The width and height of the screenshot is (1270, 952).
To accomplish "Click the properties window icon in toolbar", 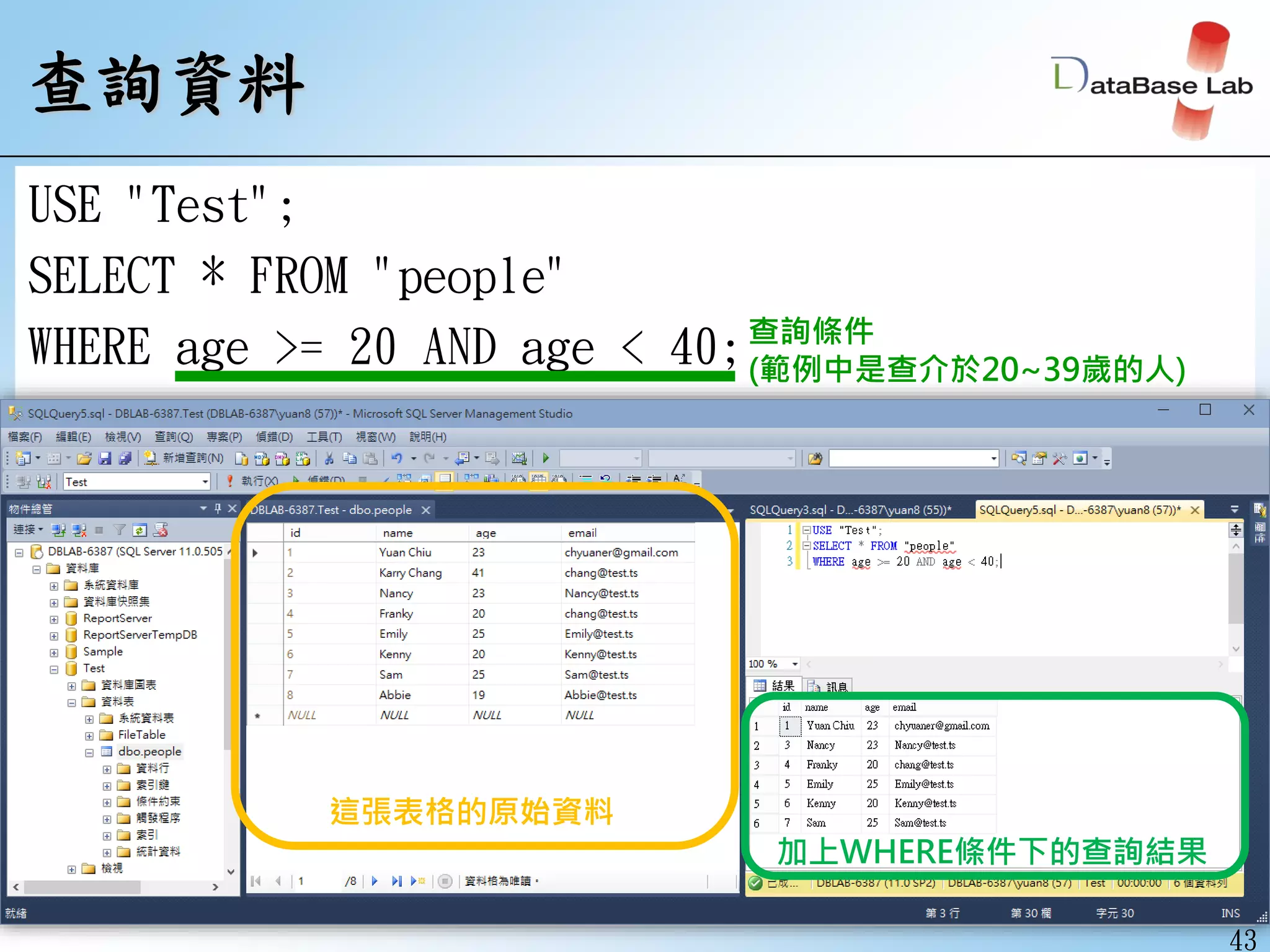I will coord(1039,459).
